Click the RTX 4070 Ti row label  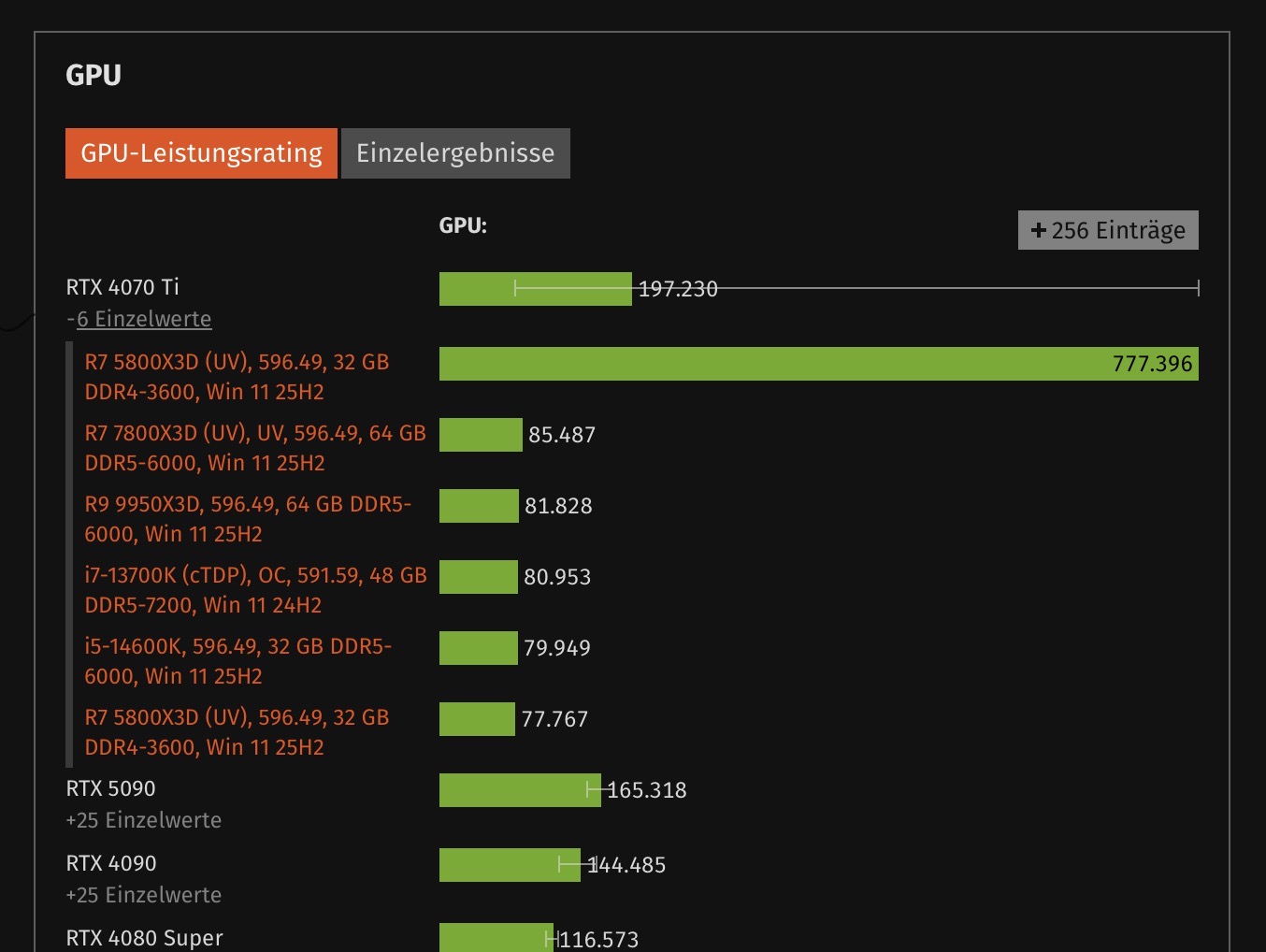[122, 287]
